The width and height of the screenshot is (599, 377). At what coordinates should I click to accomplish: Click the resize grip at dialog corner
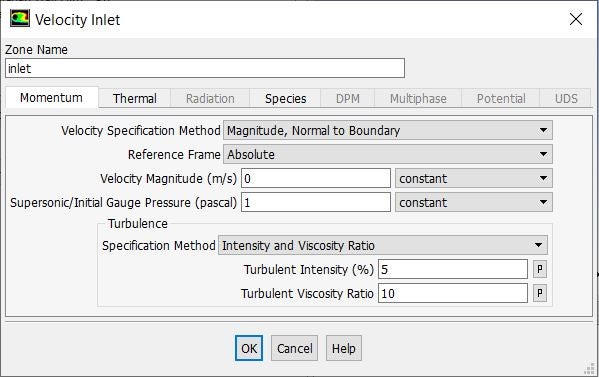590,368
